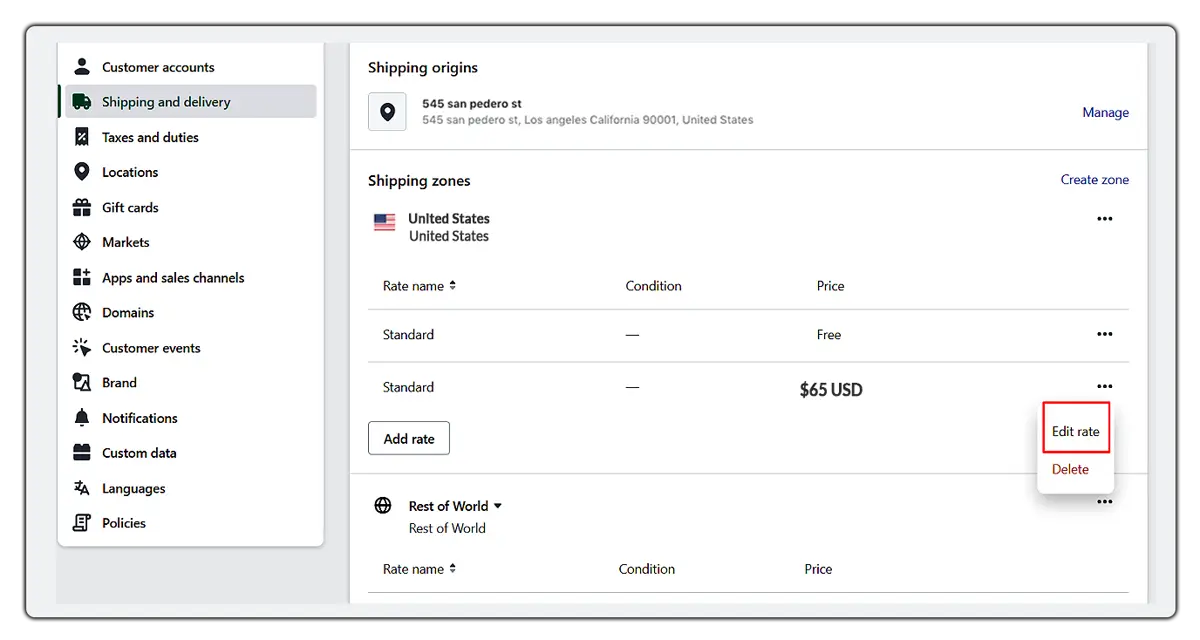Click the Notifications bell icon
Screen dimensions: 1200x640
coord(82,417)
